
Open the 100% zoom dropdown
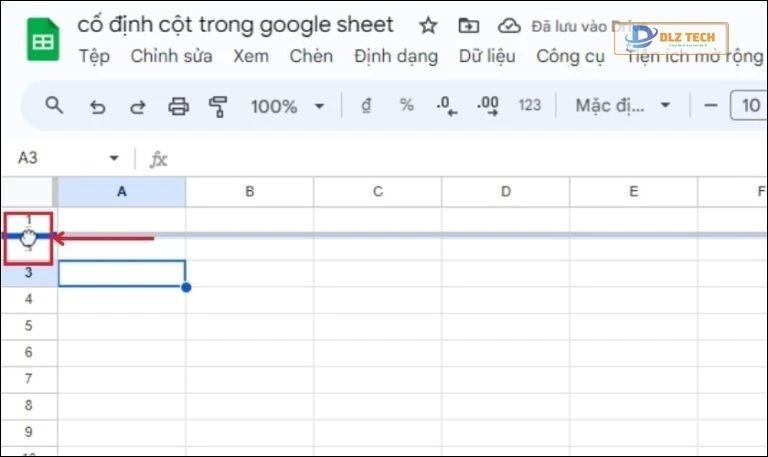(287, 105)
